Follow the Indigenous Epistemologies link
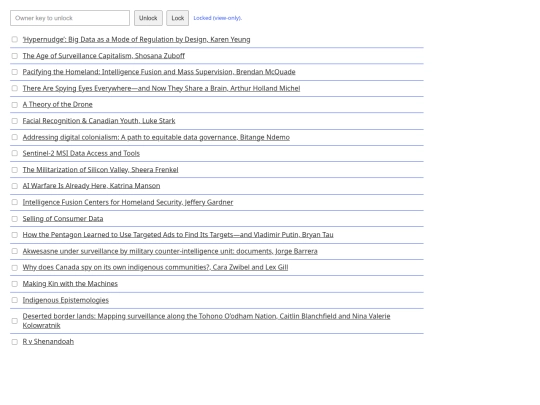Image resolution: width=540 pixels, height=405 pixels. tap(66, 300)
